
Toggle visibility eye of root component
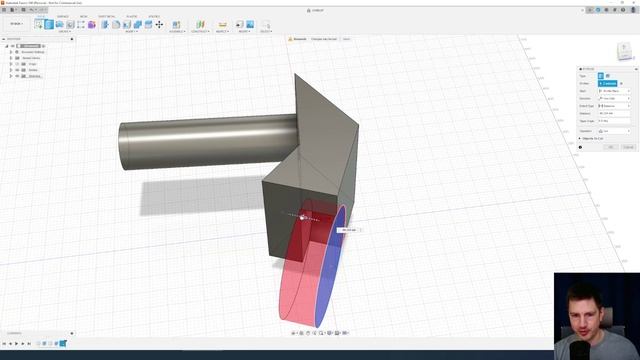(x=13, y=46)
